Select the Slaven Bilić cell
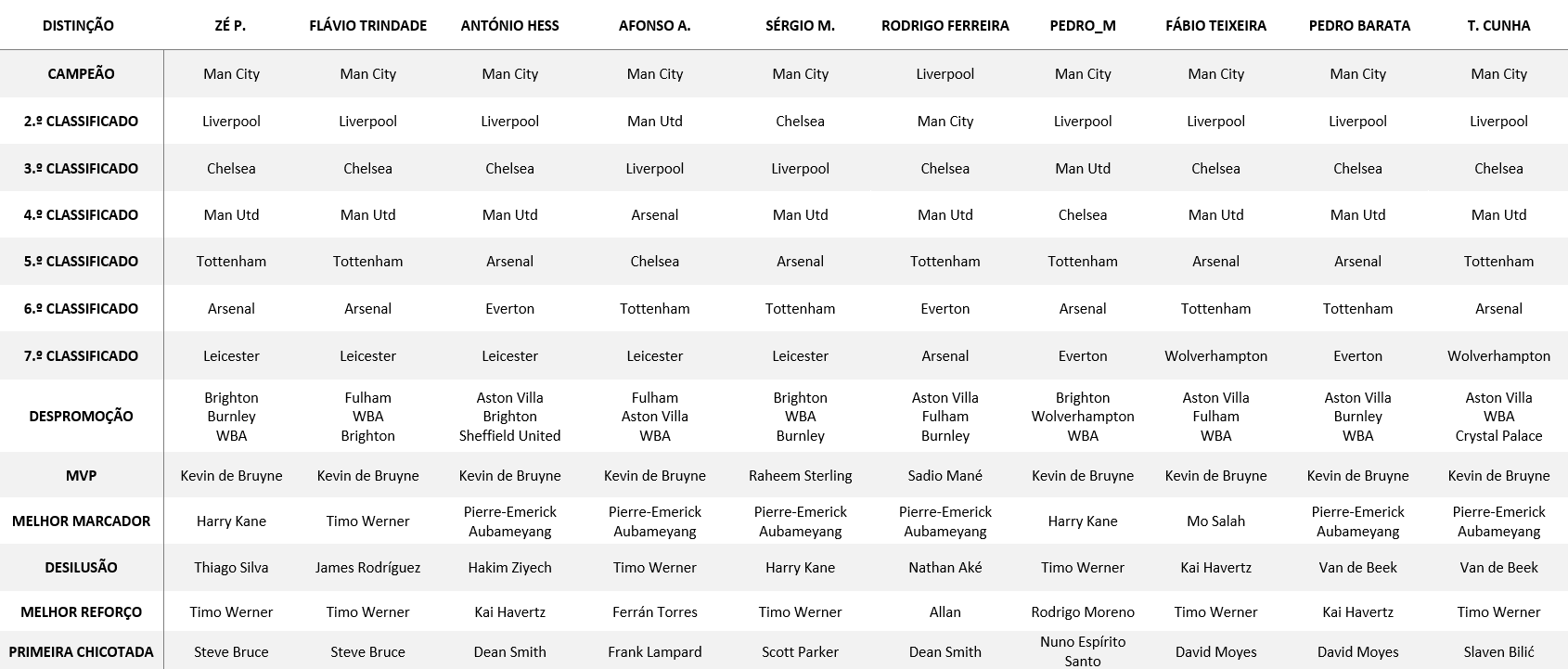This screenshot has width=1568, height=669. pos(1498,652)
